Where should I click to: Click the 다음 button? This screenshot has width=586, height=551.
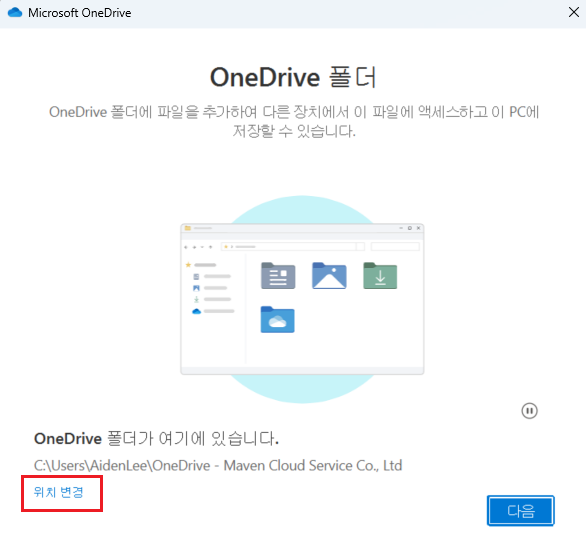[x=521, y=511]
